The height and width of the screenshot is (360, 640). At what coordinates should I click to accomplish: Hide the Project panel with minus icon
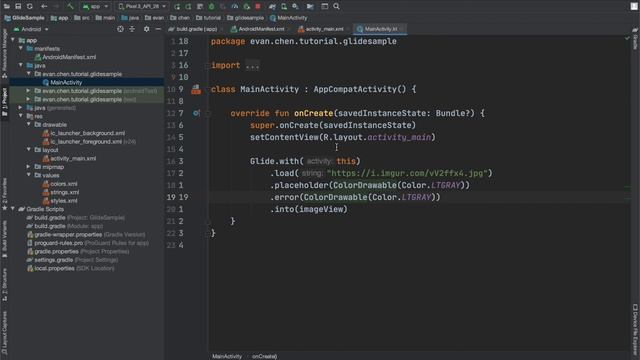click(x=158, y=29)
